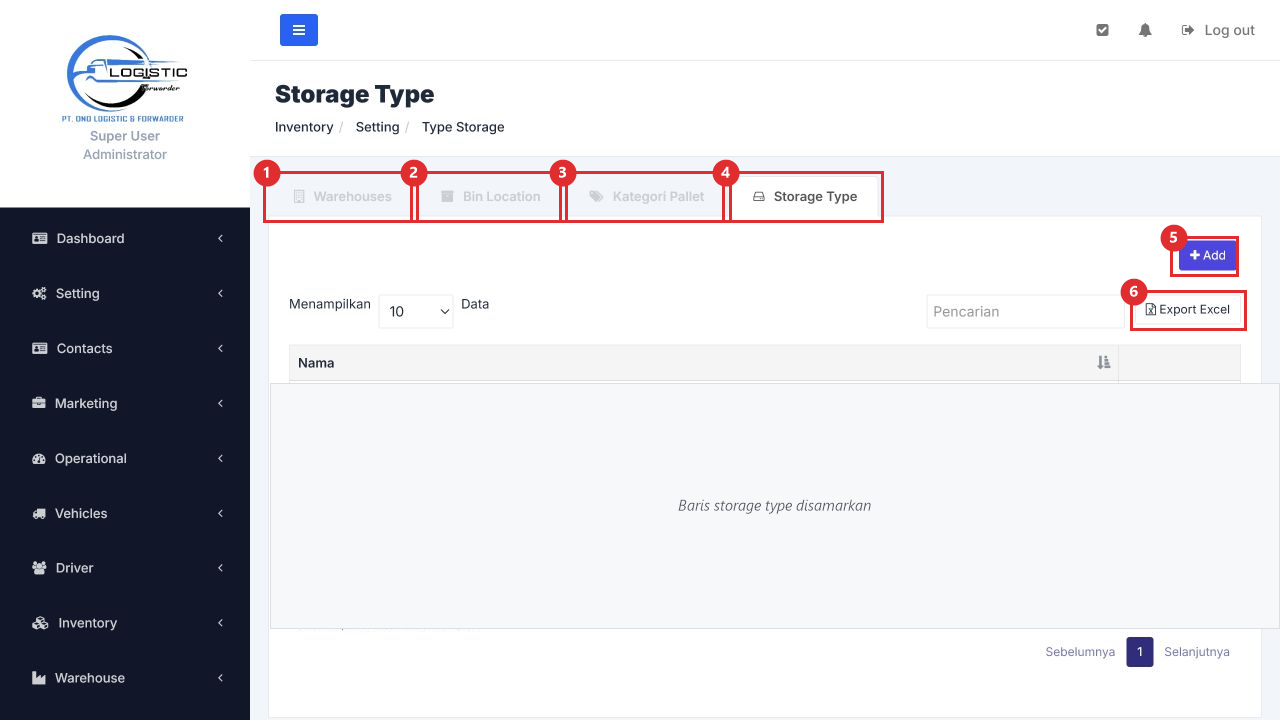Click the Log out link

[x=1218, y=30]
